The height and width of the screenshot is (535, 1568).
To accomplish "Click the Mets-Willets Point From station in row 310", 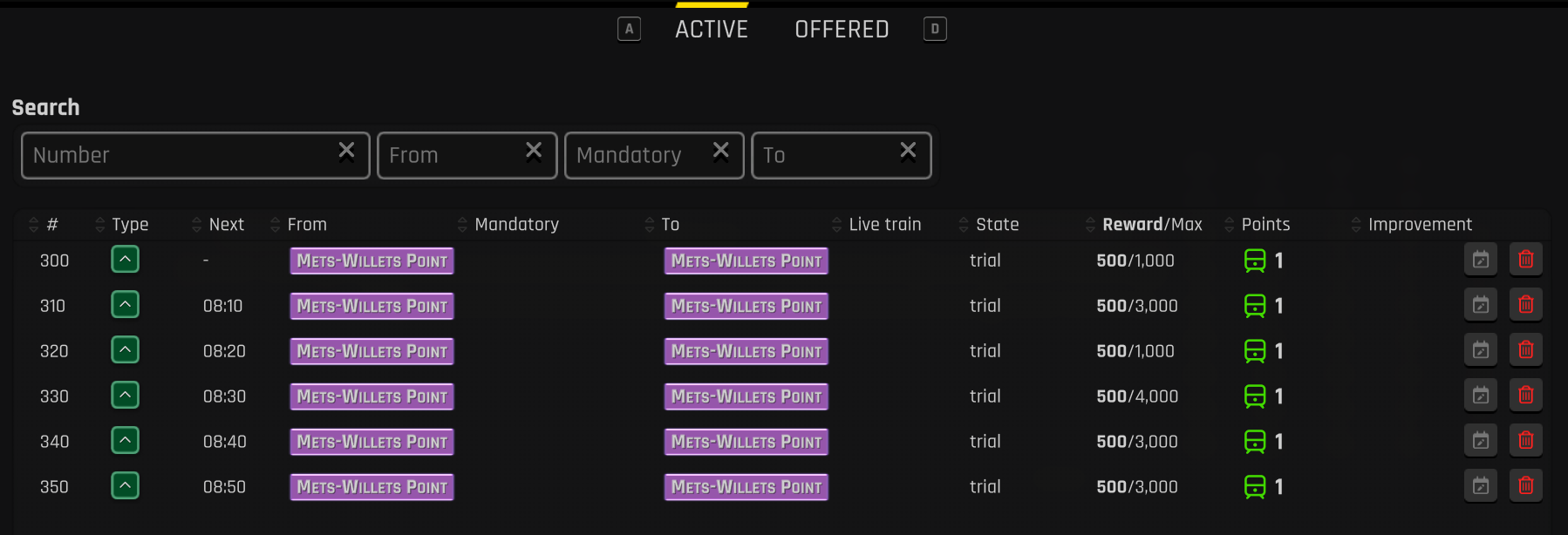I will (372, 306).
